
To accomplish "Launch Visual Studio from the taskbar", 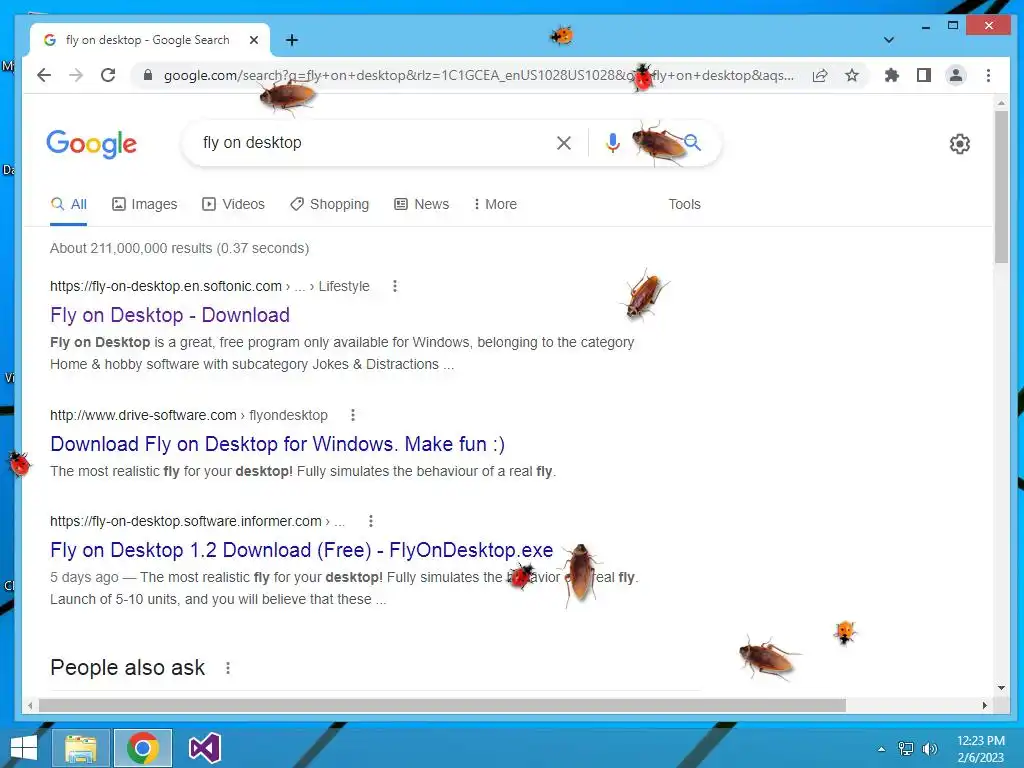I will (204, 748).
